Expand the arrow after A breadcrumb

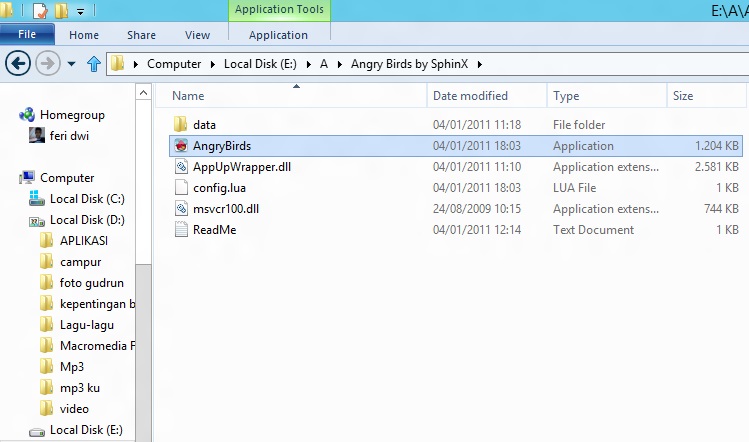[x=340, y=65]
